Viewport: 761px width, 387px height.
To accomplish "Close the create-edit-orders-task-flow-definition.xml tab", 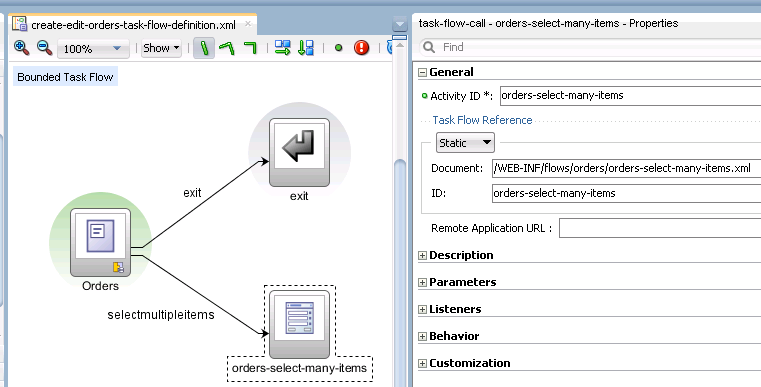I will pyautogui.click(x=248, y=23).
